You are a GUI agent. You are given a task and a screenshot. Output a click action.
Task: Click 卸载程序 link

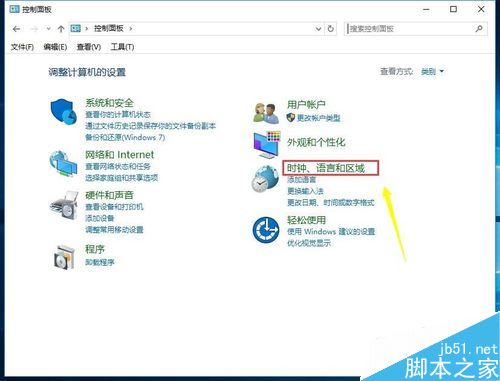pos(100,262)
